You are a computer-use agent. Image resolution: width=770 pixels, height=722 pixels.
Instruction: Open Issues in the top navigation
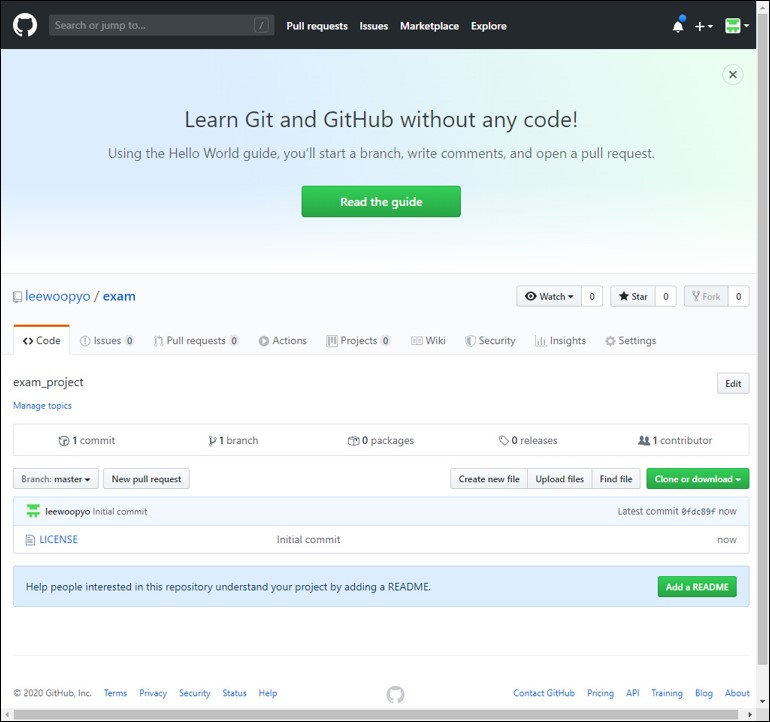point(373,26)
